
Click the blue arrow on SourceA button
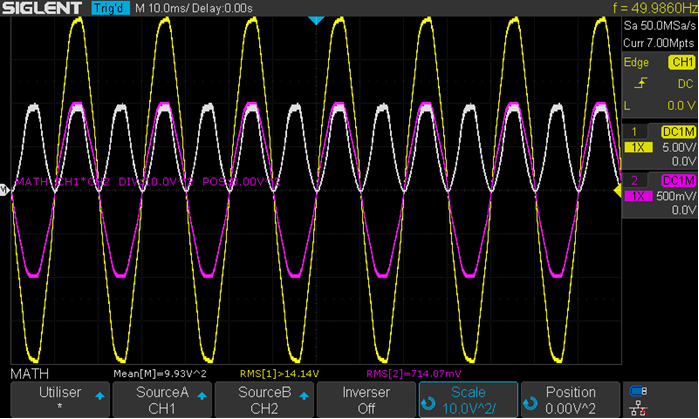tap(202, 395)
